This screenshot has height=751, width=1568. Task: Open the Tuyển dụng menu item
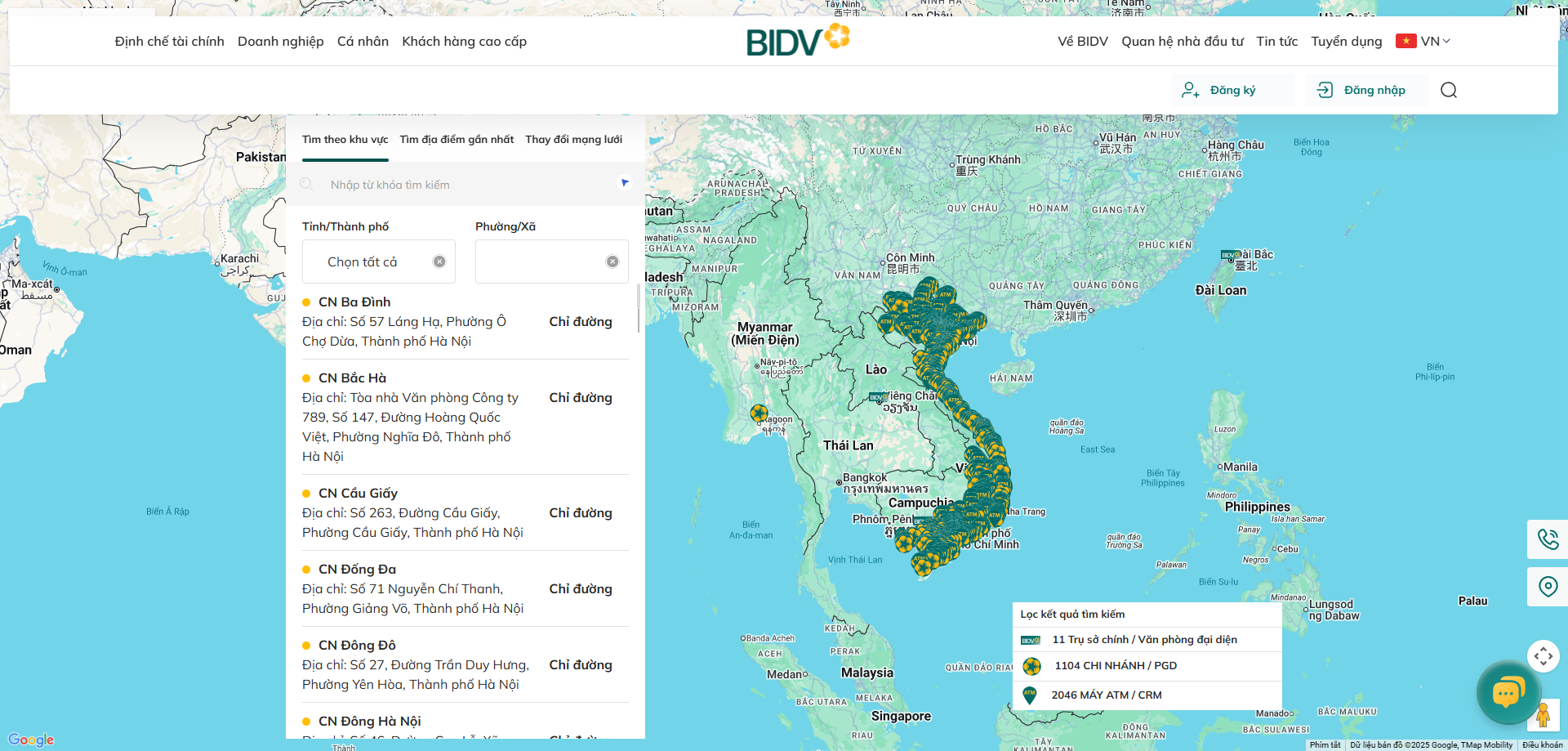[x=1346, y=41]
